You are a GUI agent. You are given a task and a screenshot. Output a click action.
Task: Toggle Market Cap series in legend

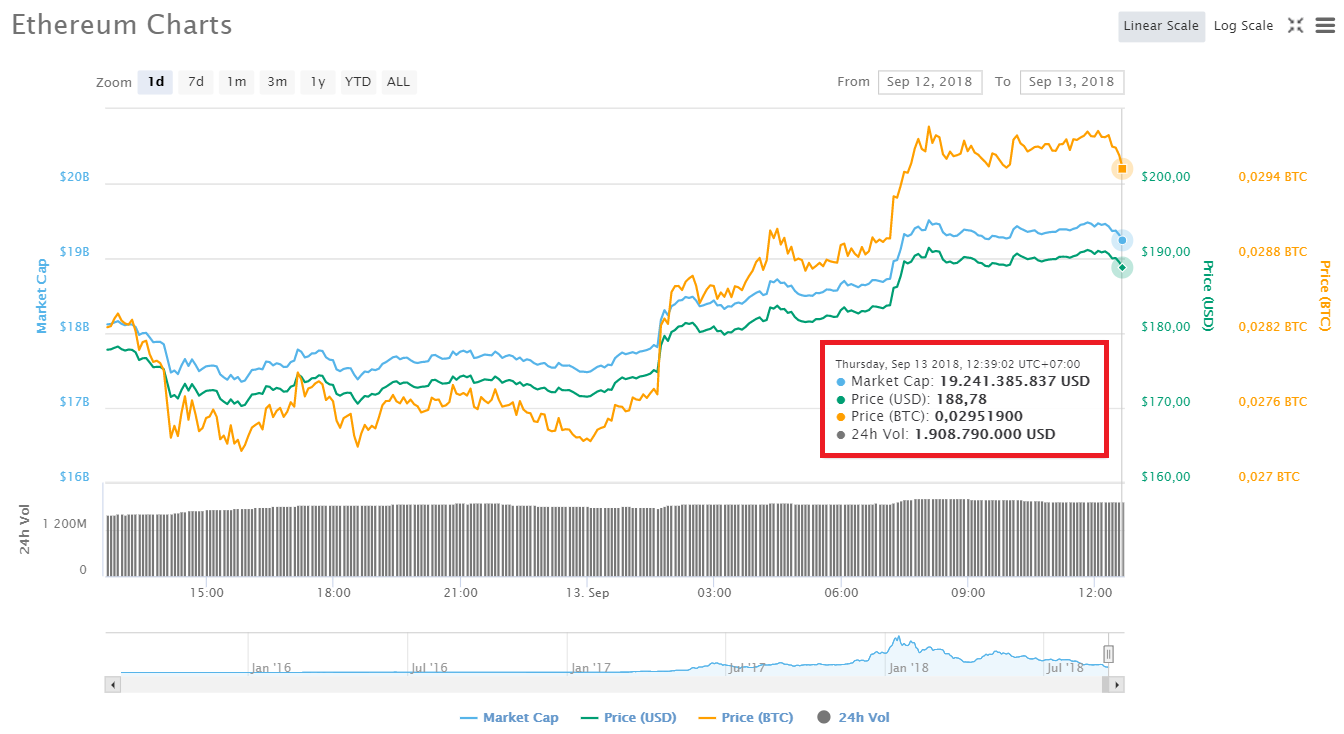[509, 718]
